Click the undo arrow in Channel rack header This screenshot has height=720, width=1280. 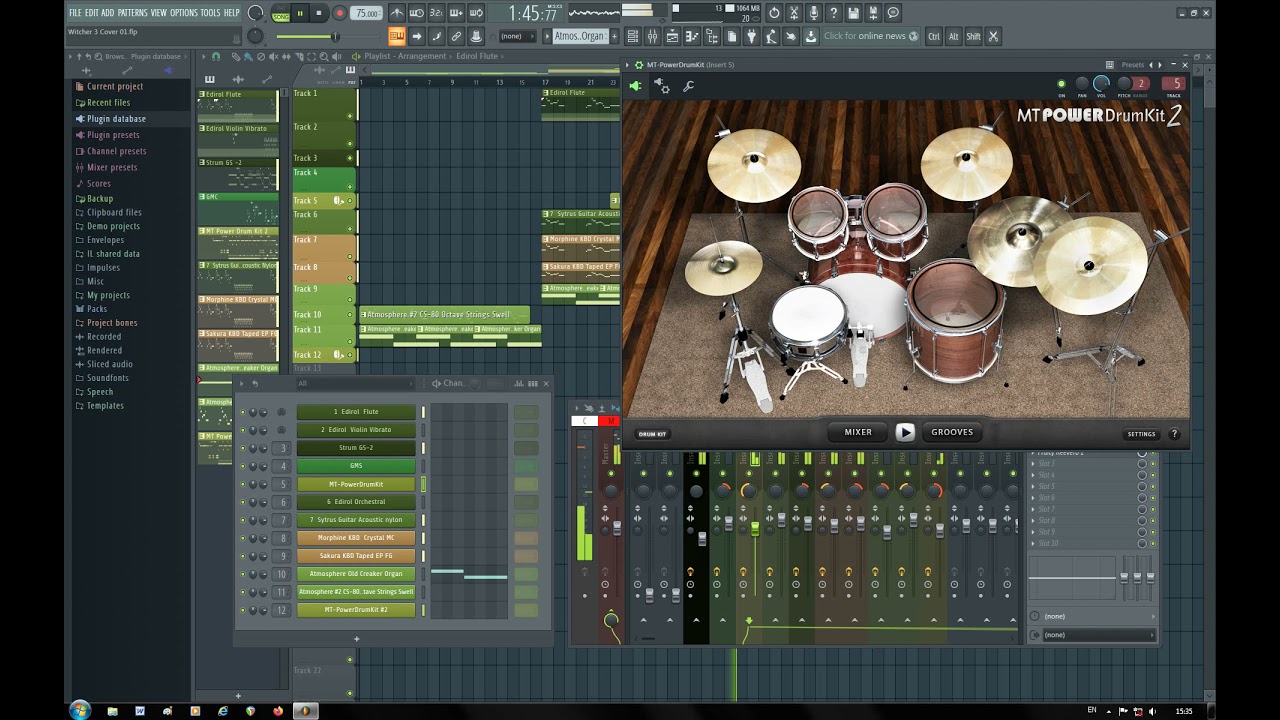(255, 383)
